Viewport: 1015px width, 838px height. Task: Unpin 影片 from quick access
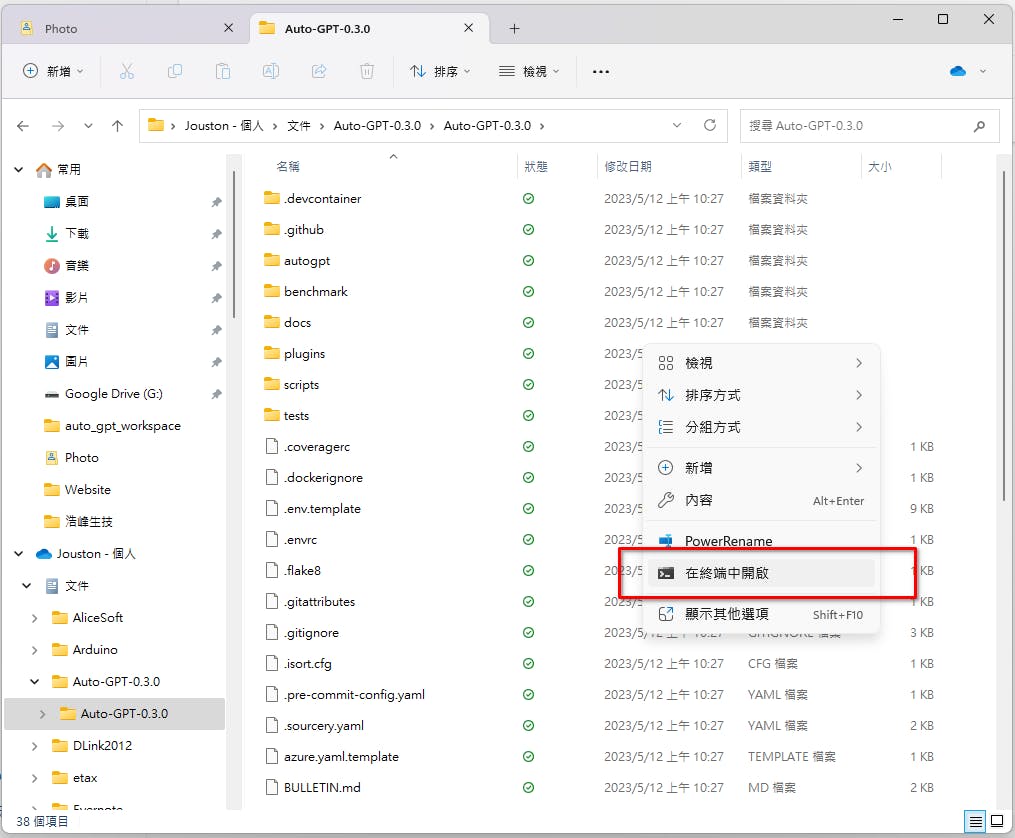point(216,298)
